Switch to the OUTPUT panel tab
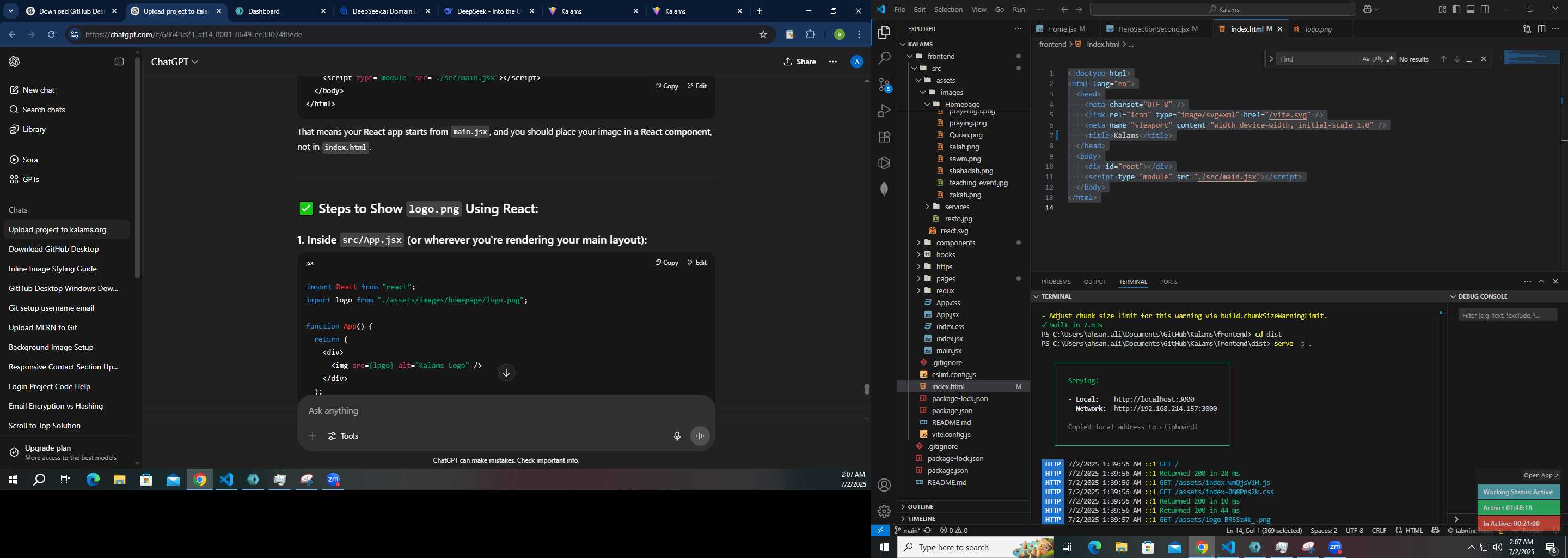1568x558 pixels. (x=1094, y=282)
